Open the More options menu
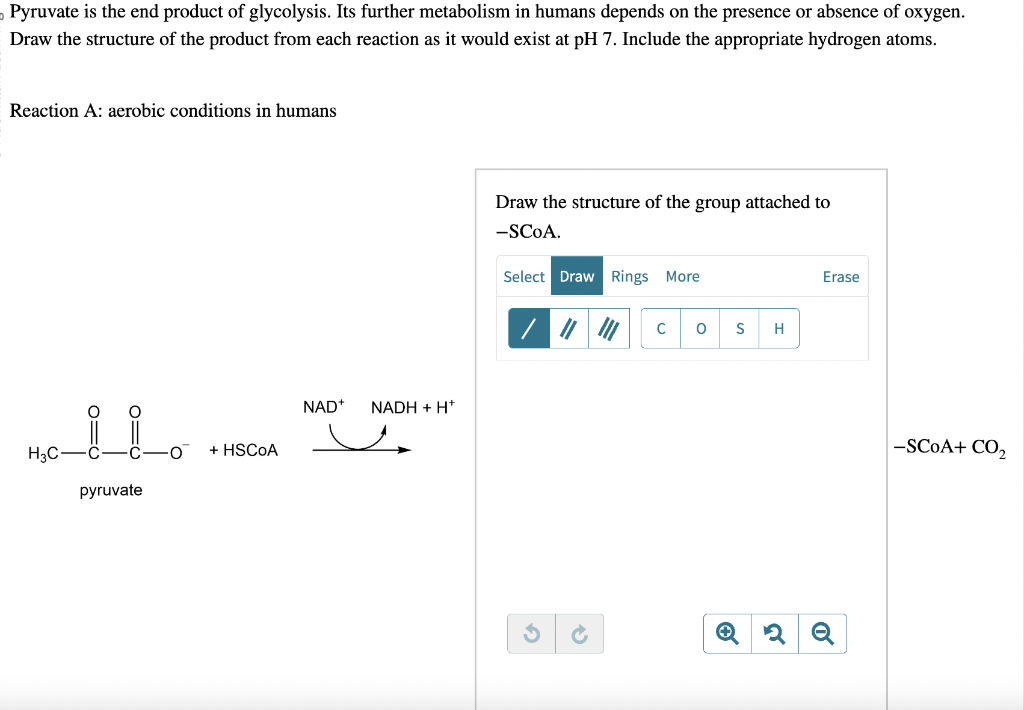Screen dimensions: 1024x710 683,276
